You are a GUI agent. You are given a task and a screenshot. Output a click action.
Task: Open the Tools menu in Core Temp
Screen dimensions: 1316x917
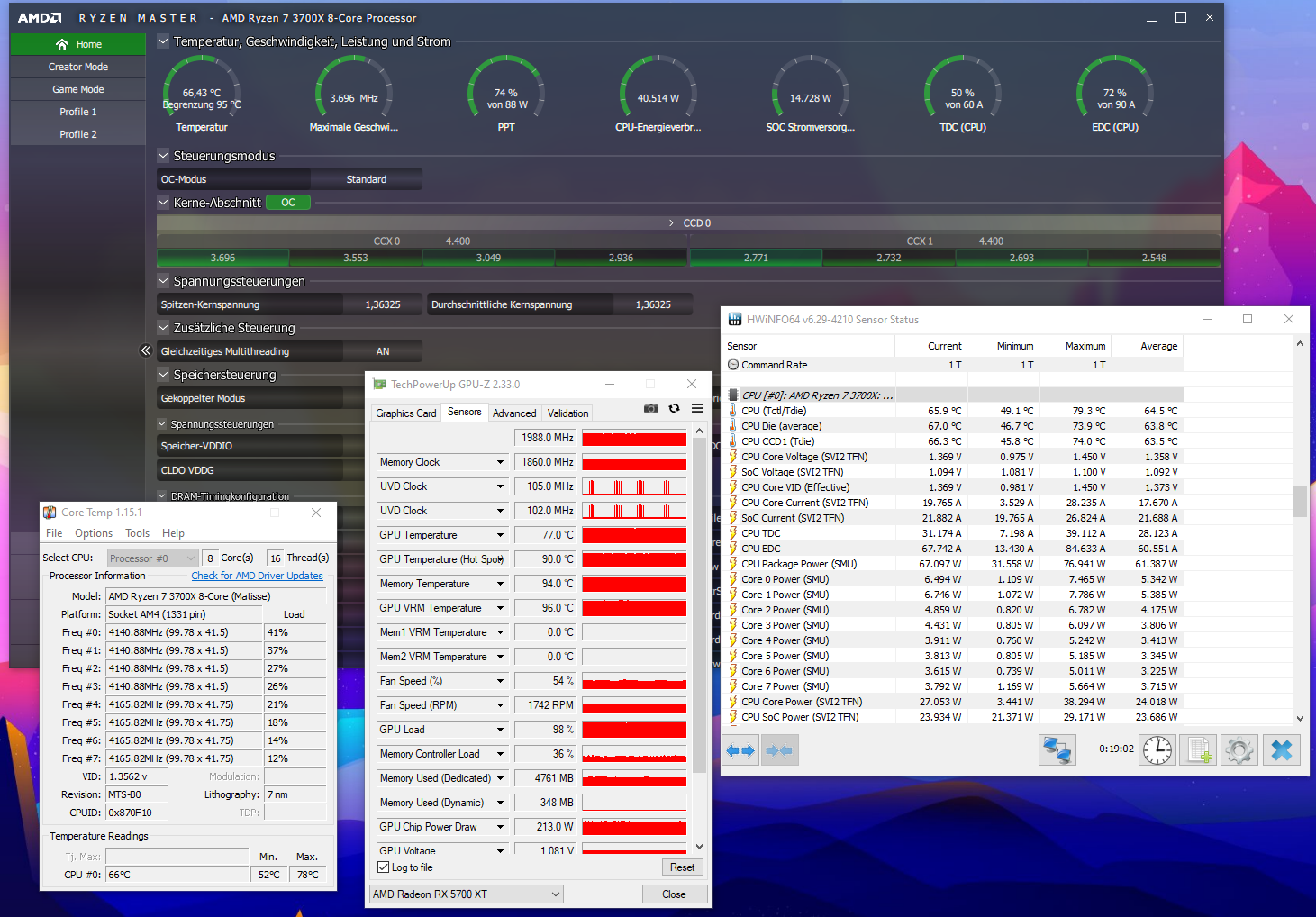[137, 533]
